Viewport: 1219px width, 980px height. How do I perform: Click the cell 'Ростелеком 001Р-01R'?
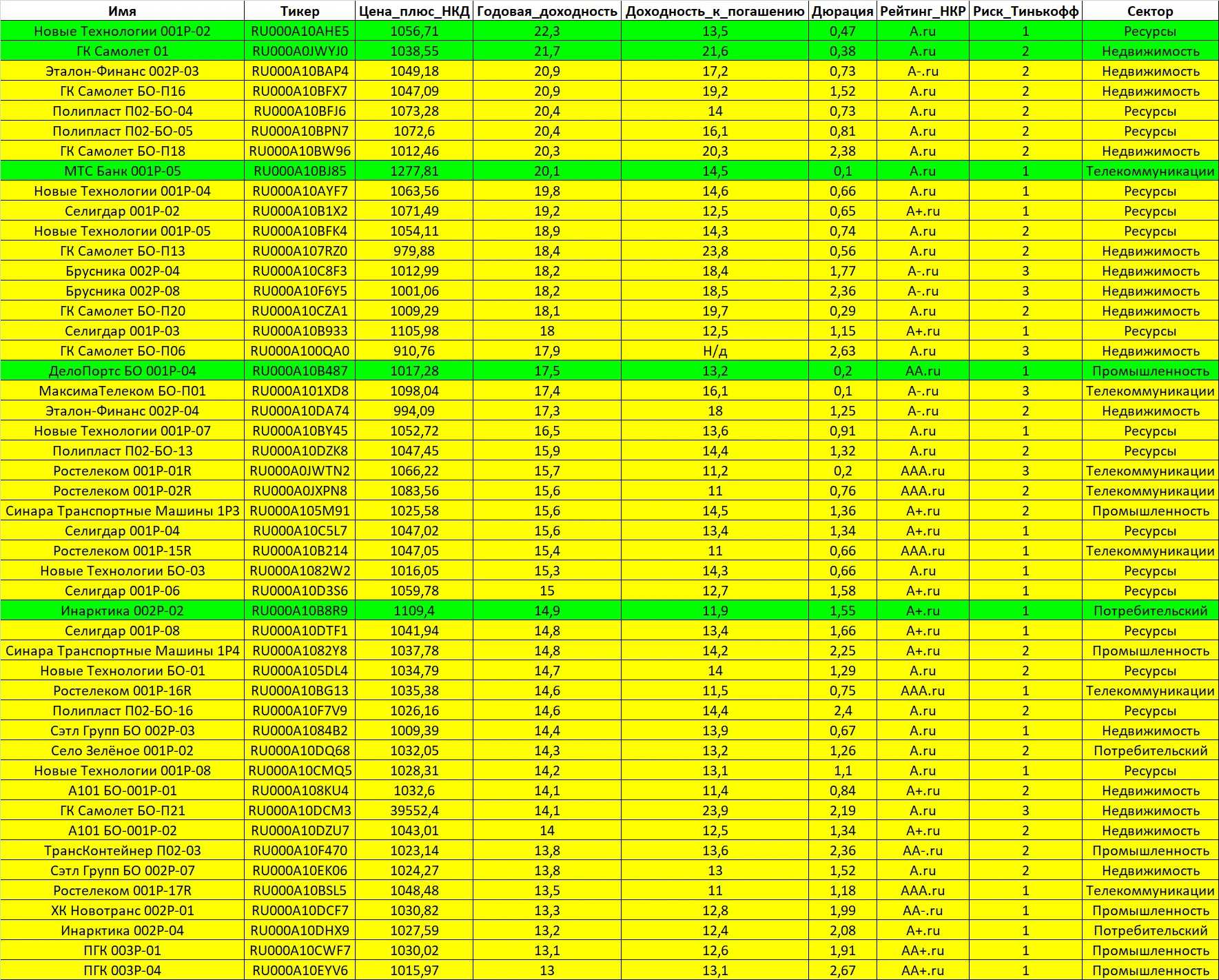coord(123,471)
